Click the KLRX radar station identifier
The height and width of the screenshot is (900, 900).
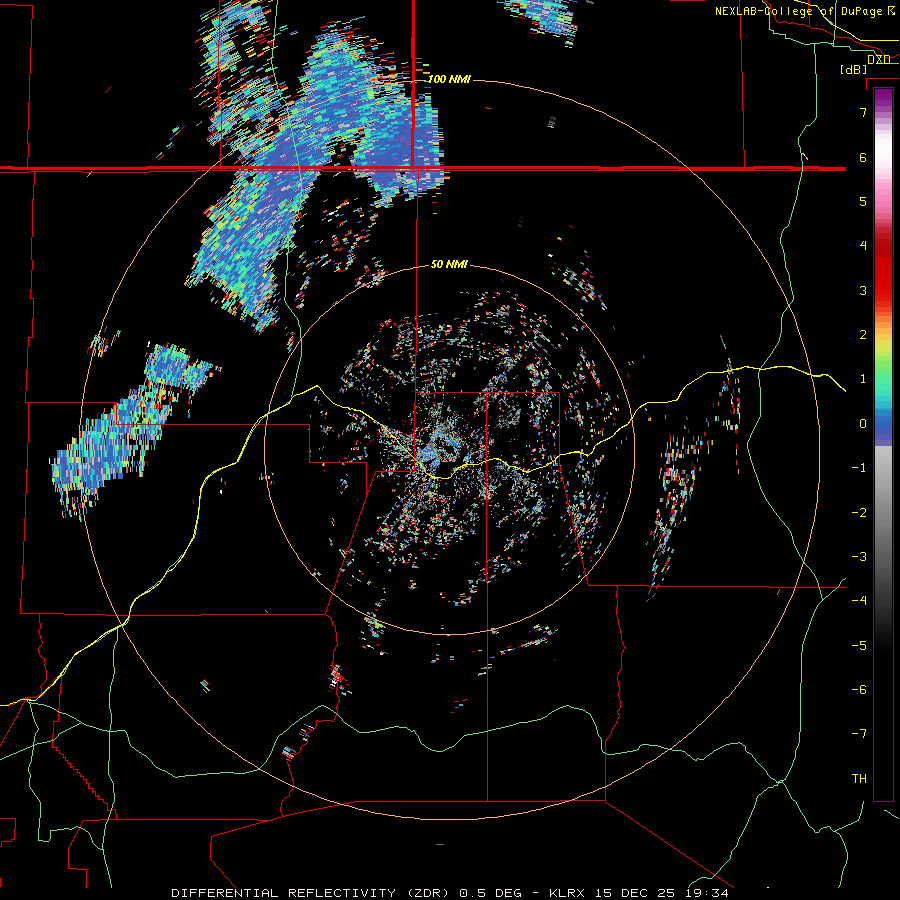568,893
